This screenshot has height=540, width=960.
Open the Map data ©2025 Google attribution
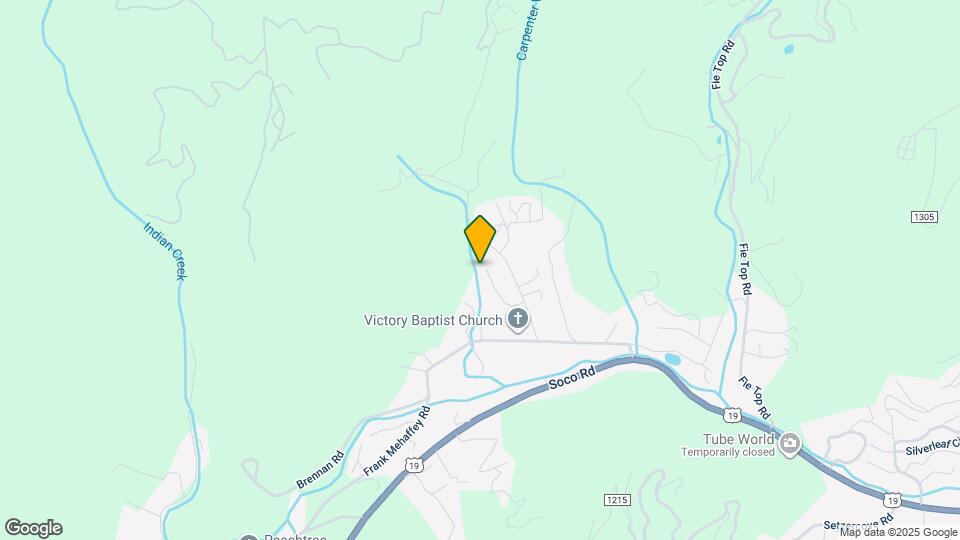coord(898,533)
